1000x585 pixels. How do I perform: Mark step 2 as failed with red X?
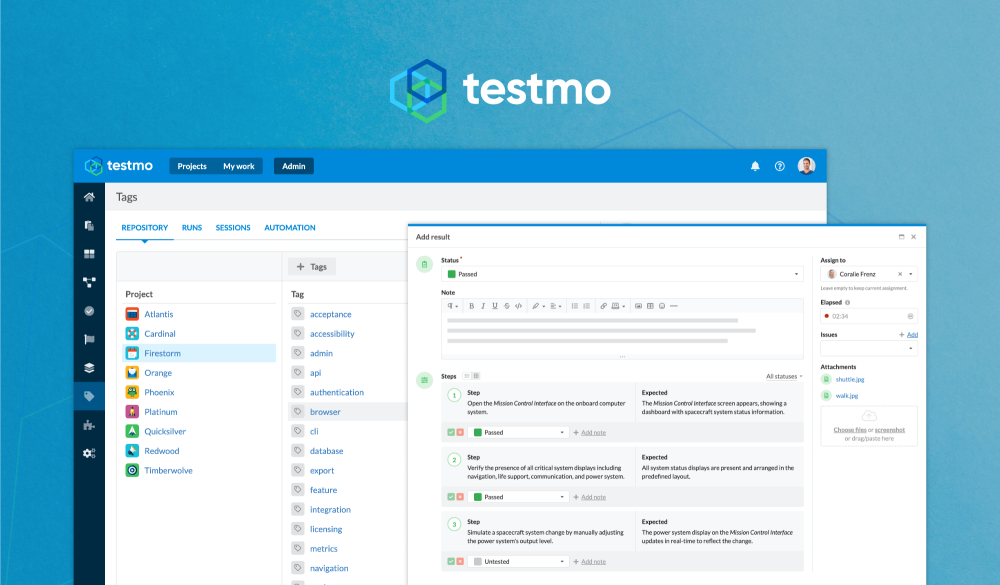[x=460, y=497]
